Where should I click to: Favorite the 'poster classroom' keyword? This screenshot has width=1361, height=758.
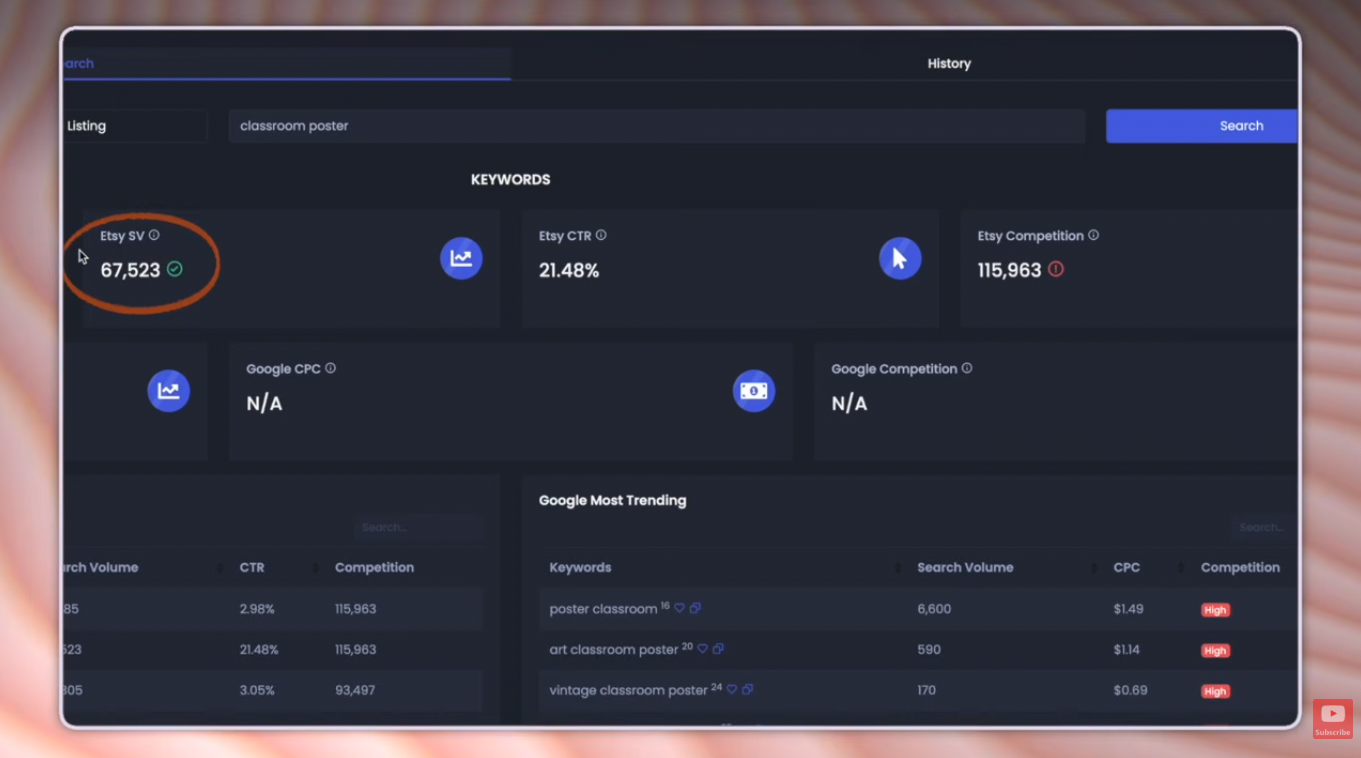click(x=679, y=608)
